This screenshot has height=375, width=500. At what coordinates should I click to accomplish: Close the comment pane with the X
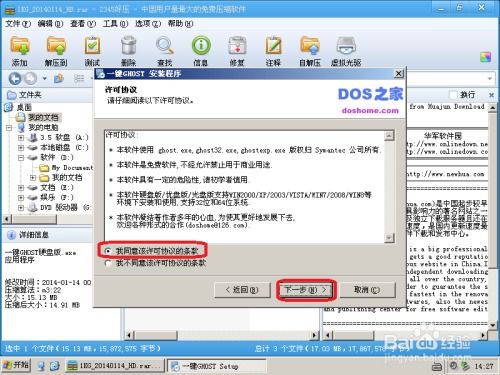pyautogui.click(x=491, y=95)
